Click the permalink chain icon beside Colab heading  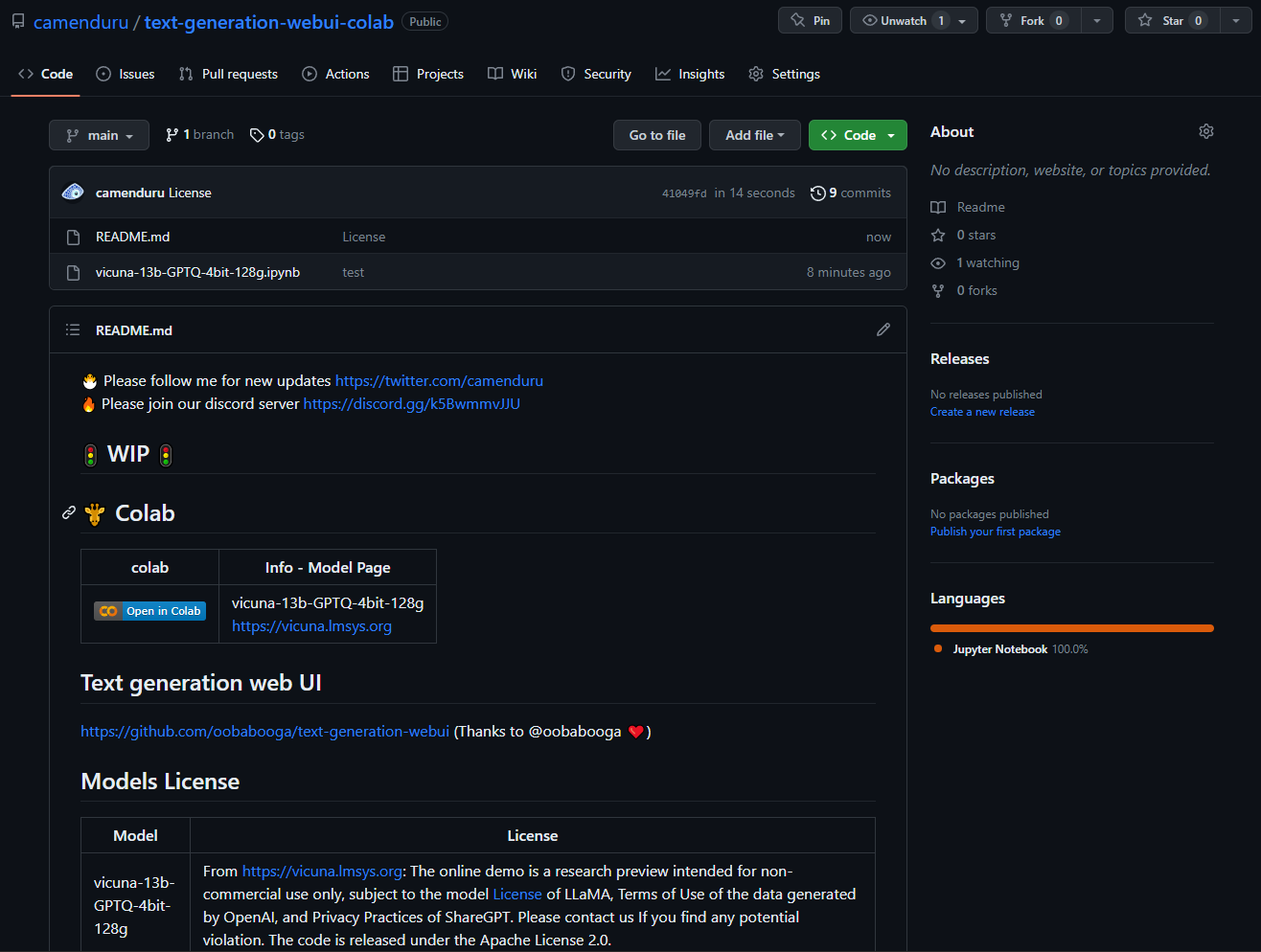click(x=68, y=512)
